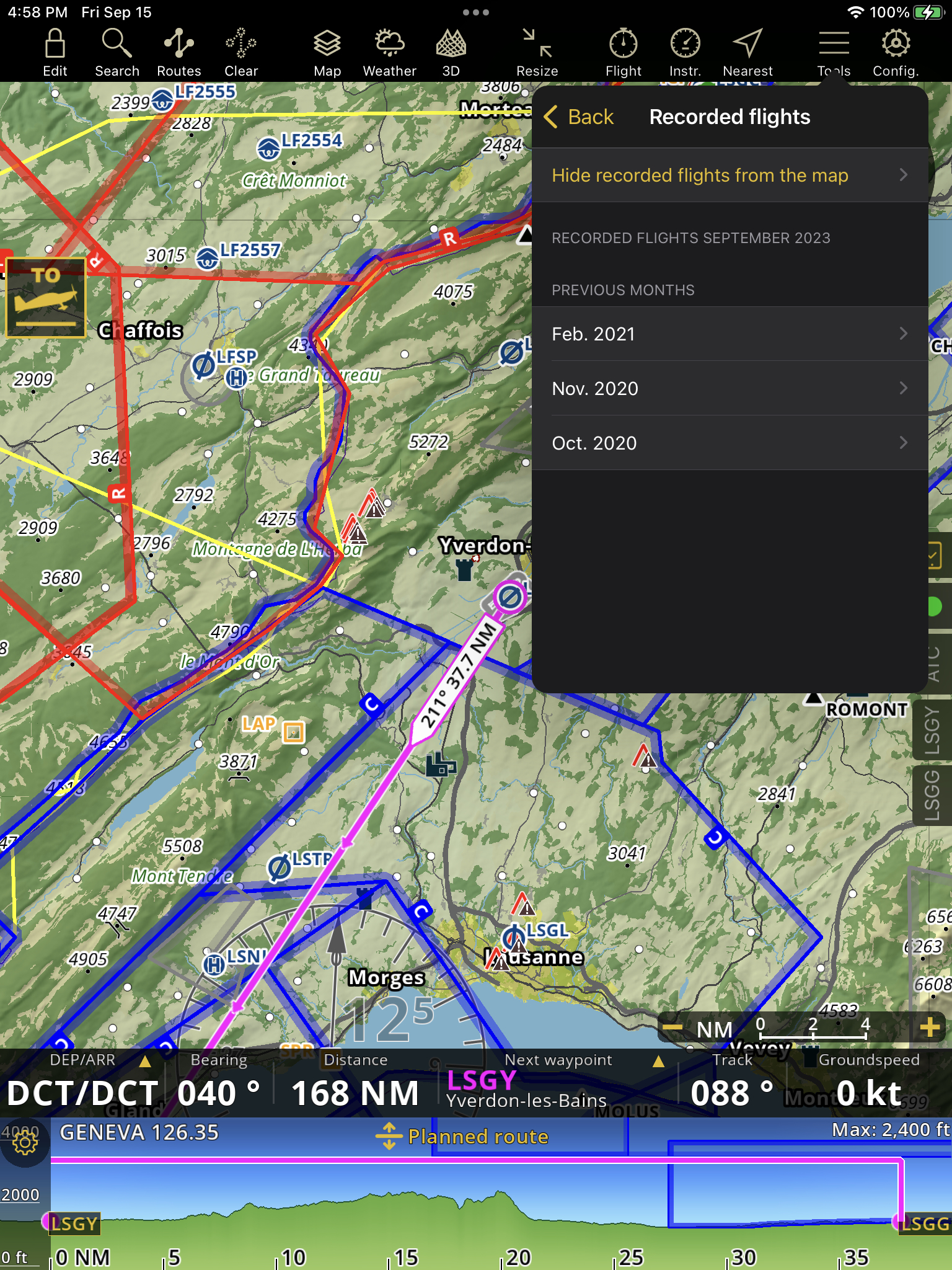
Task: Expand Oct. 2020 recorded flights
Action: 729,443
